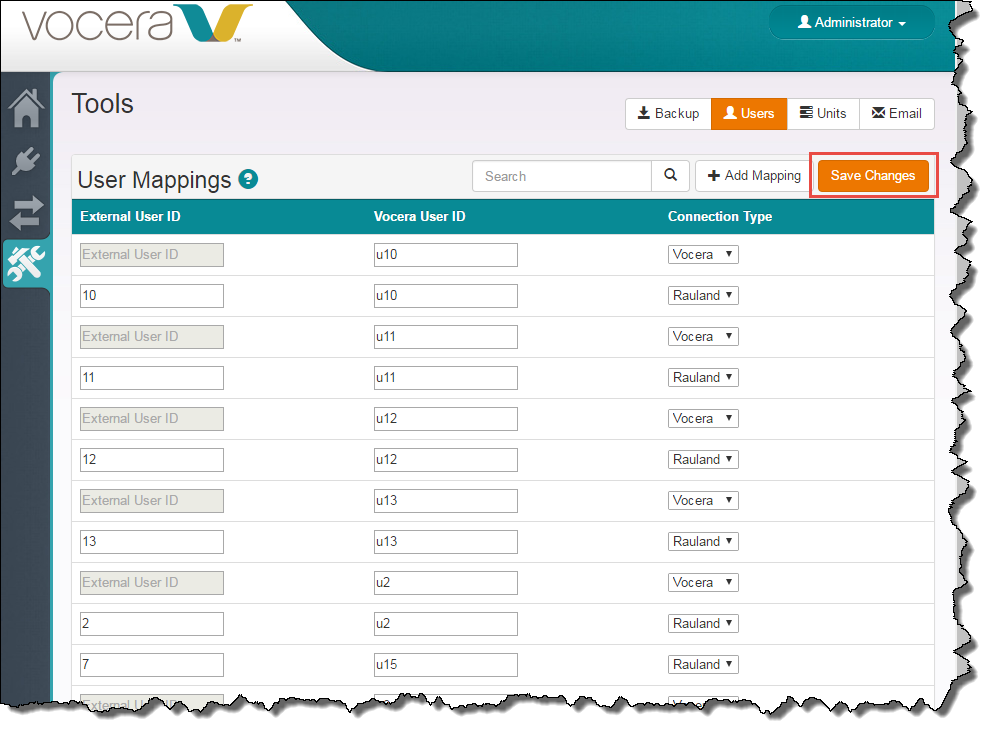Click u12 Vocera User ID in Vocera row
This screenshot has width=995, height=737.
[445, 418]
